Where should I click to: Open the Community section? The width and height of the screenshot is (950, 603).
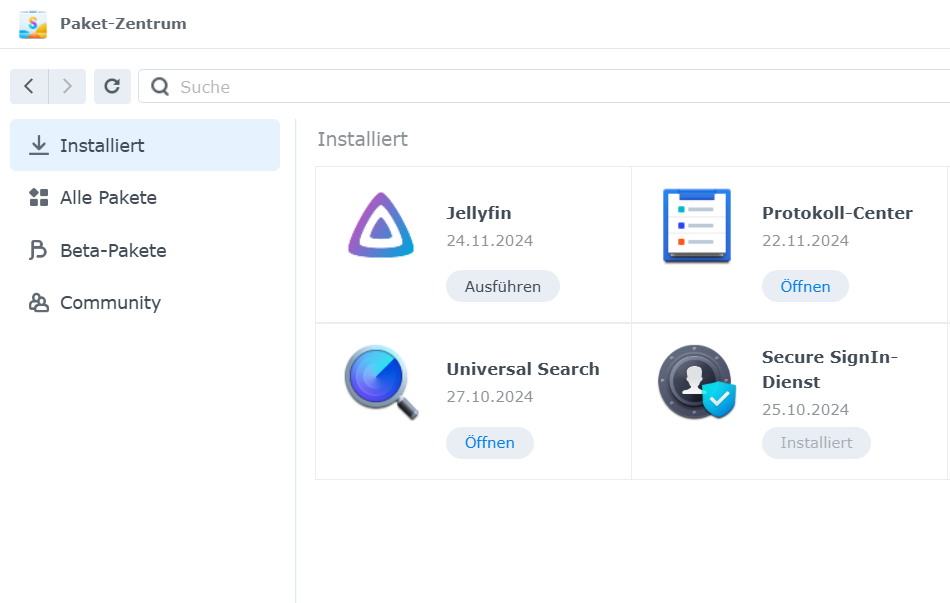pos(145,302)
